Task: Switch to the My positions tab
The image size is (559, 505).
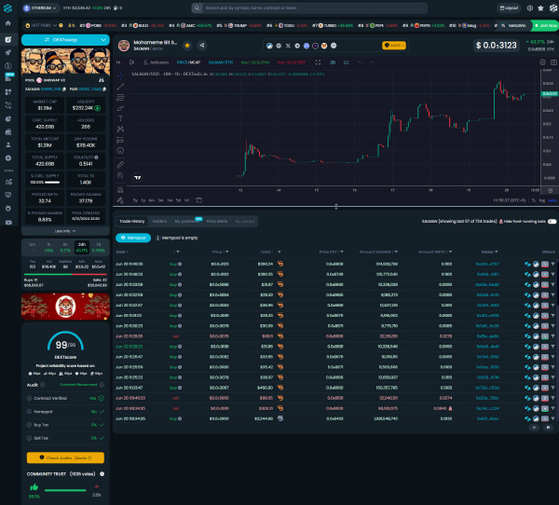Action: [x=186, y=221]
